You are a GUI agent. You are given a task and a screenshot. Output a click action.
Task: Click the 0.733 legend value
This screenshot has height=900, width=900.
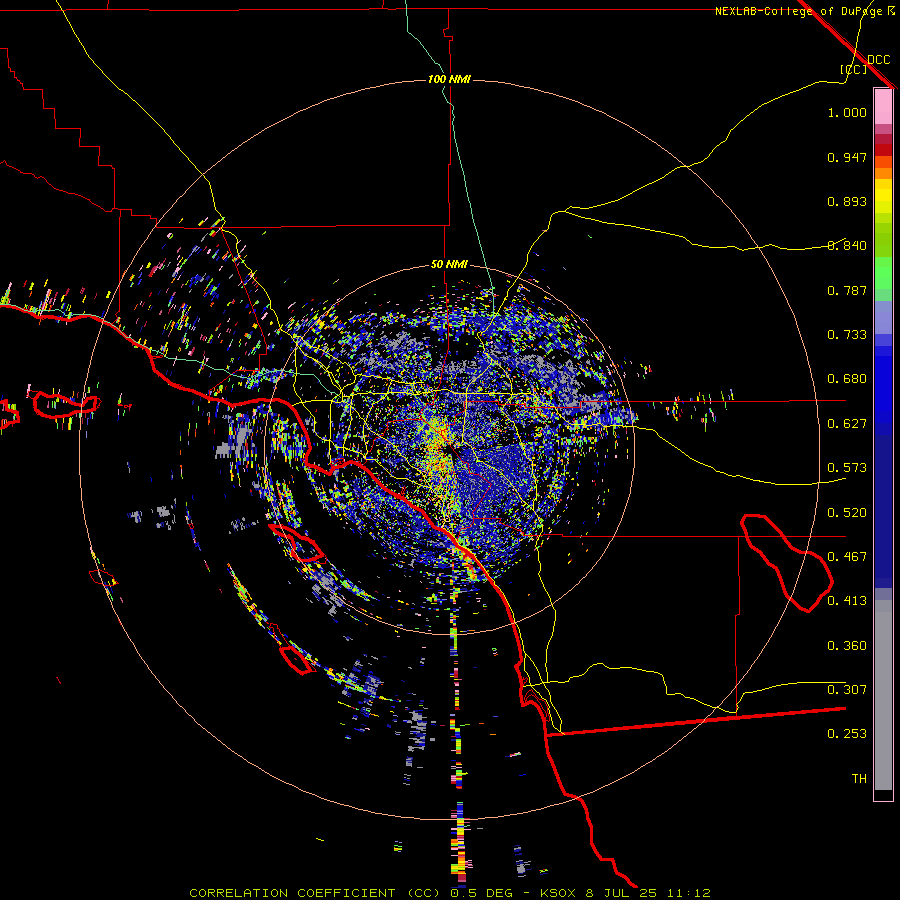(x=847, y=335)
